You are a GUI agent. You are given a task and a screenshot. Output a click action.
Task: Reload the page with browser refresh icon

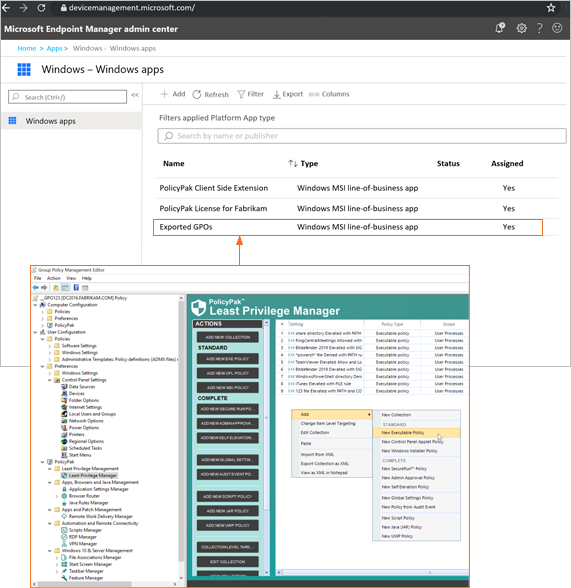41,8
